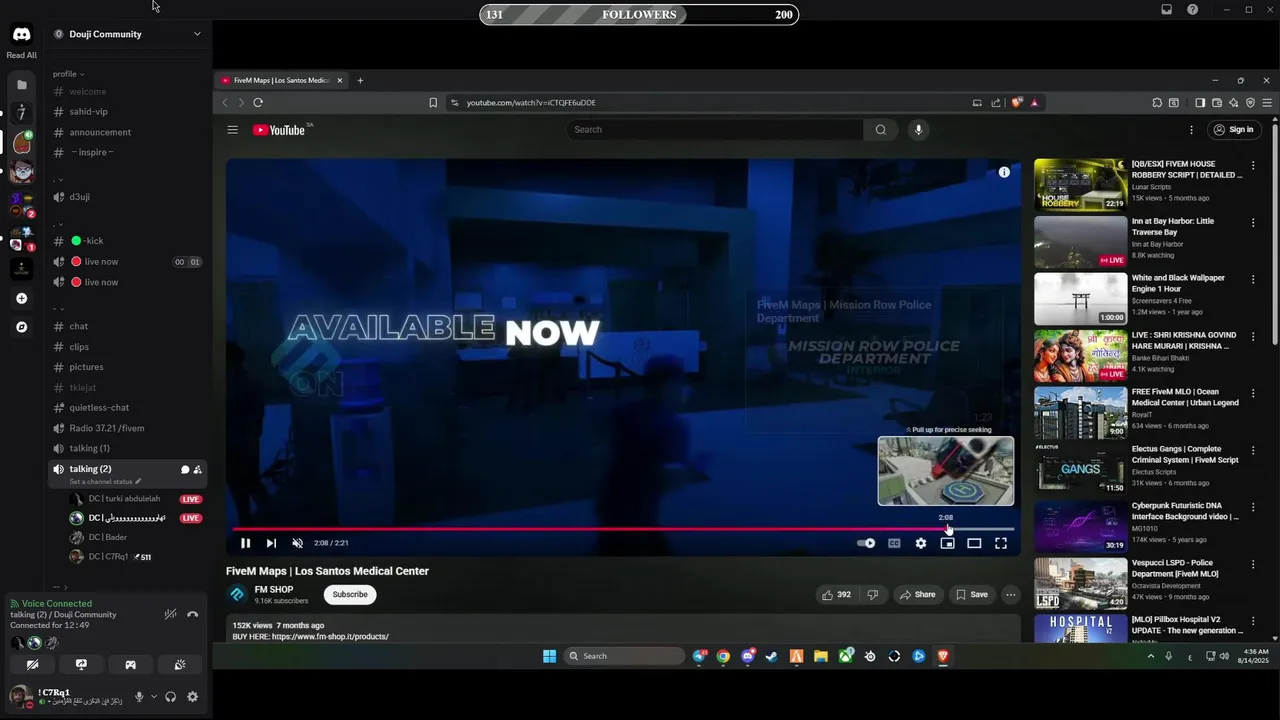
Task: Open the sahid-vip channel
Action: [x=88, y=112]
